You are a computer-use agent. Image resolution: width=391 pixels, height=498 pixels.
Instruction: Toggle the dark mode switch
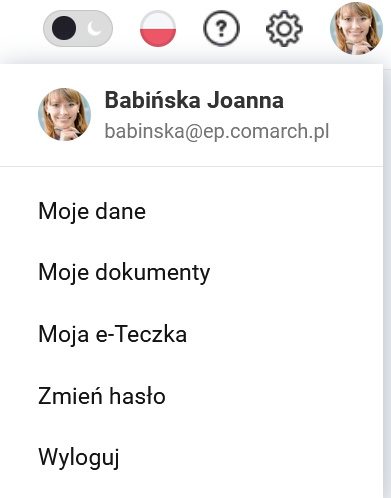(78, 28)
